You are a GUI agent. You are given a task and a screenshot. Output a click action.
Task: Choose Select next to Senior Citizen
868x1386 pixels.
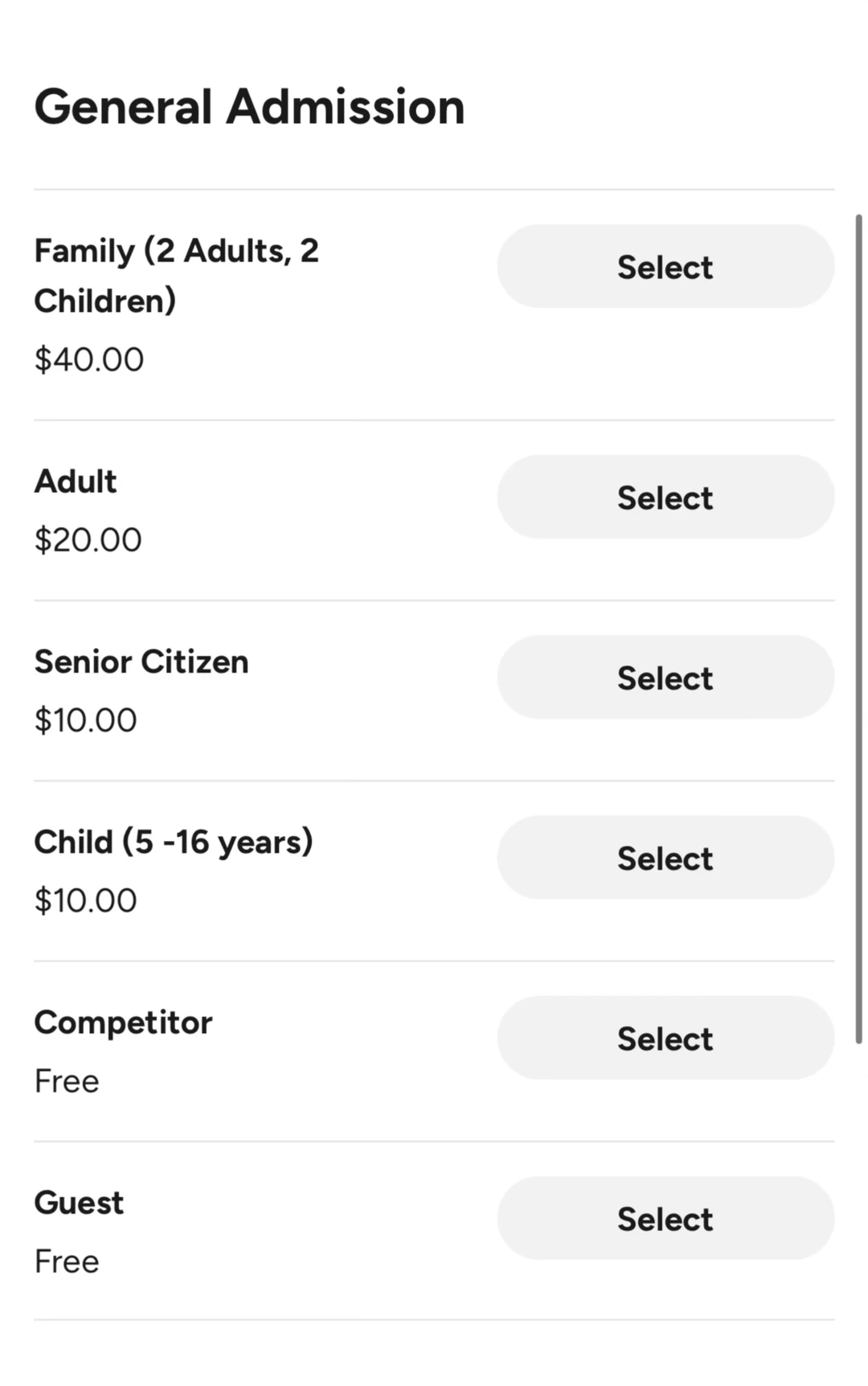pos(665,677)
